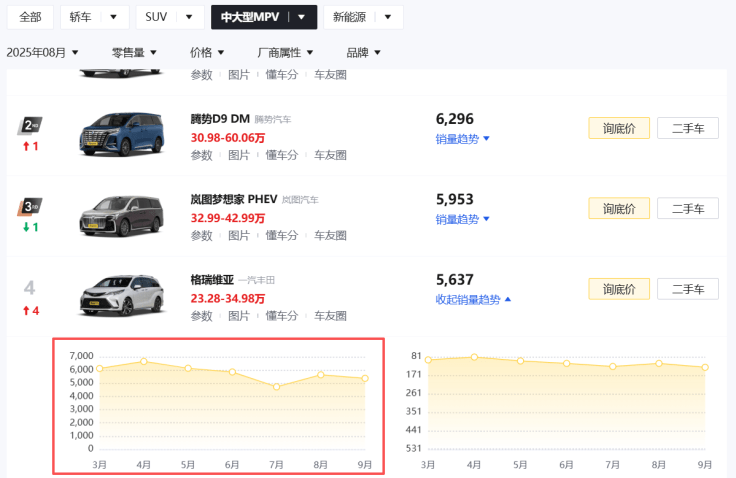Open the 价格 filter dropdown
The image size is (736, 478).
(x=207, y=53)
